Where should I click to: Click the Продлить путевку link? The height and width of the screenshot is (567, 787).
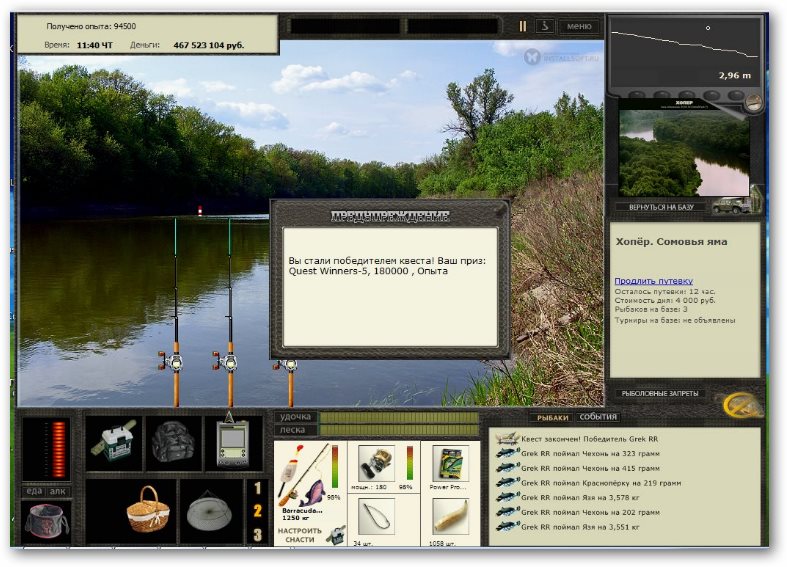653,281
